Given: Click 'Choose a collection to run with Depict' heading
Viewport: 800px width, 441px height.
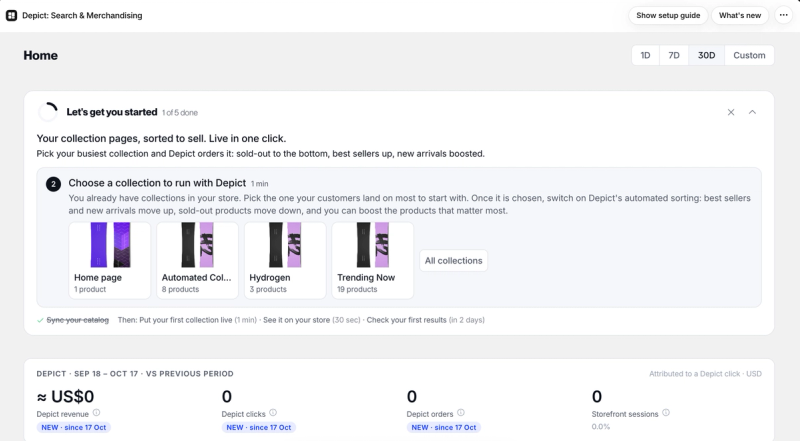Looking at the screenshot, I should tap(157, 183).
